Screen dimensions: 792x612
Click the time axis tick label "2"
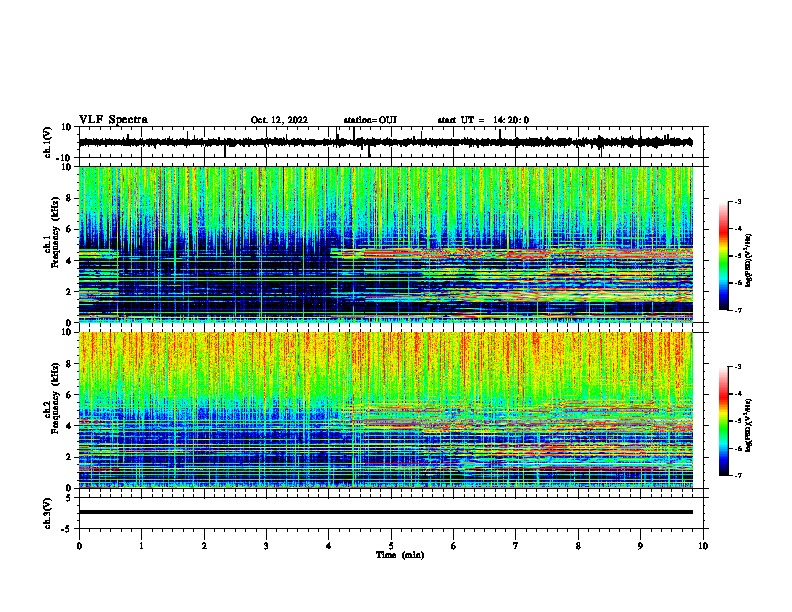[204, 546]
